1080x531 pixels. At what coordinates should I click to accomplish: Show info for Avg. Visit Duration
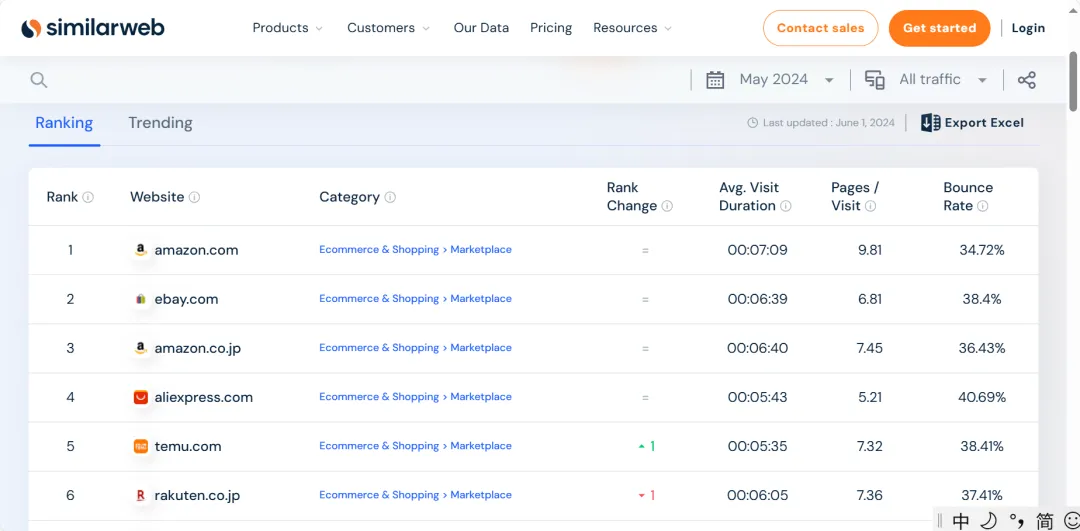coord(786,206)
